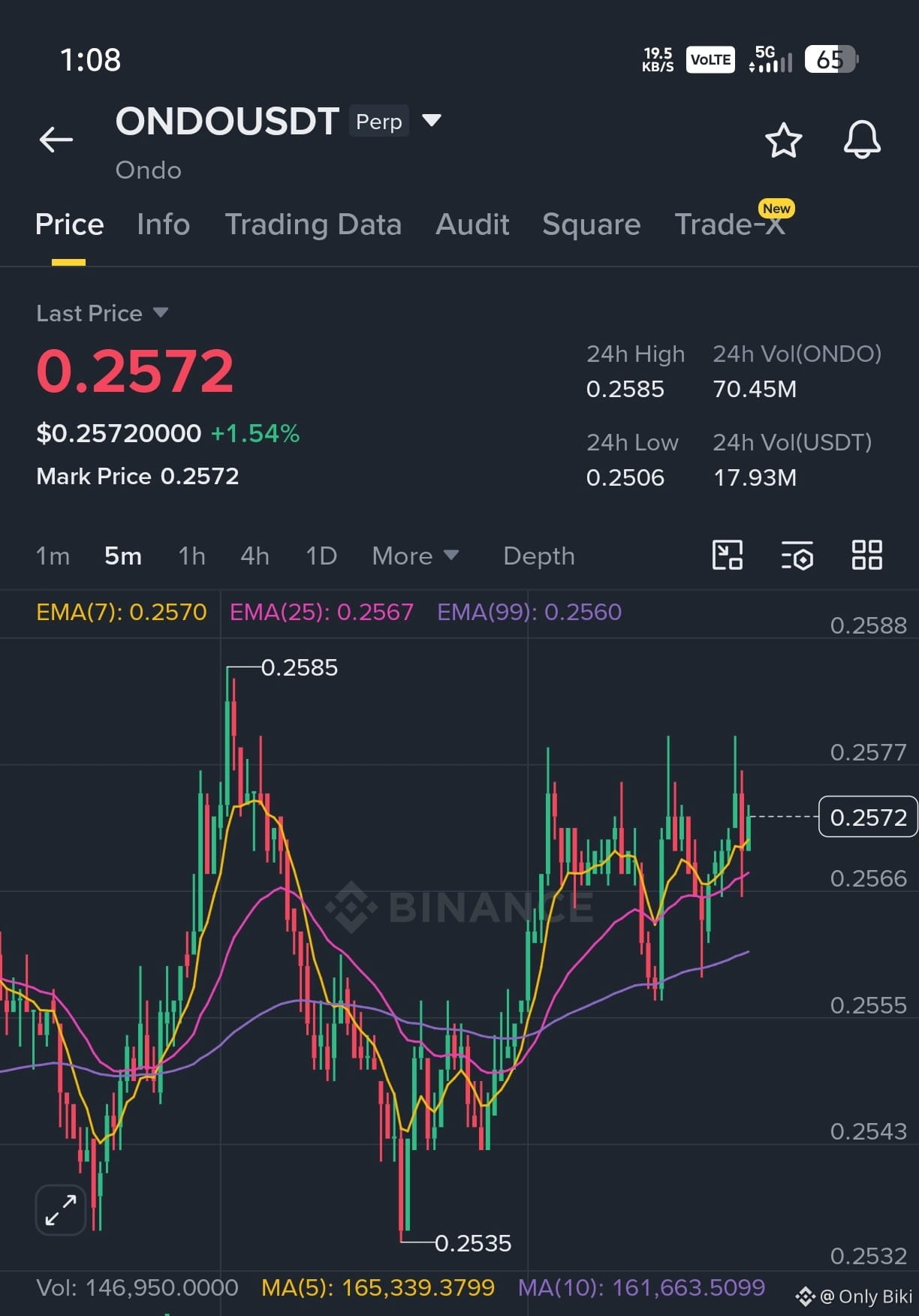Tap the 0.2555 price axis label
The width and height of the screenshot is (919, 1316).
point(869,1005)
